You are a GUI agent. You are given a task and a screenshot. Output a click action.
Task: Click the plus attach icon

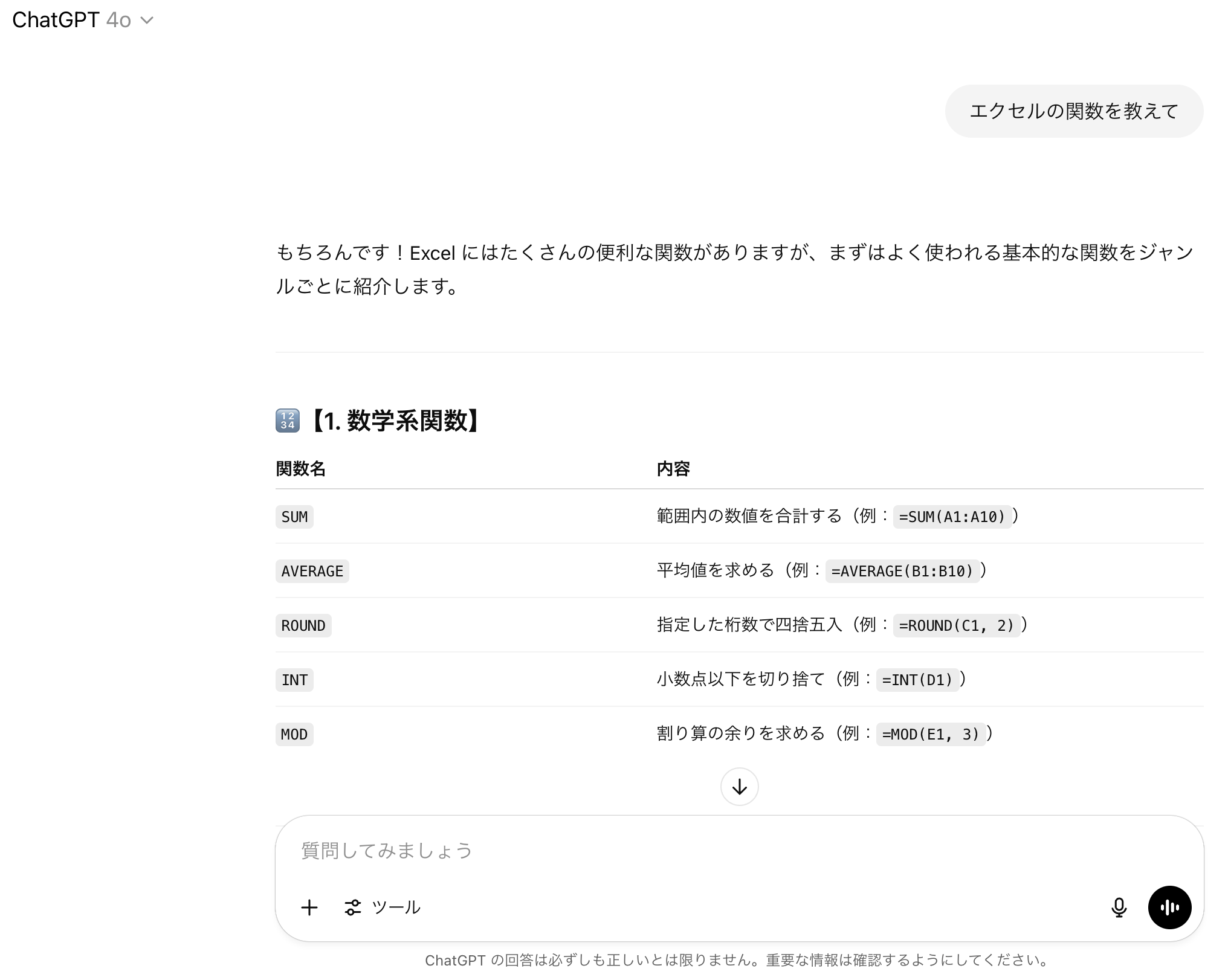[x=309, y=907]
